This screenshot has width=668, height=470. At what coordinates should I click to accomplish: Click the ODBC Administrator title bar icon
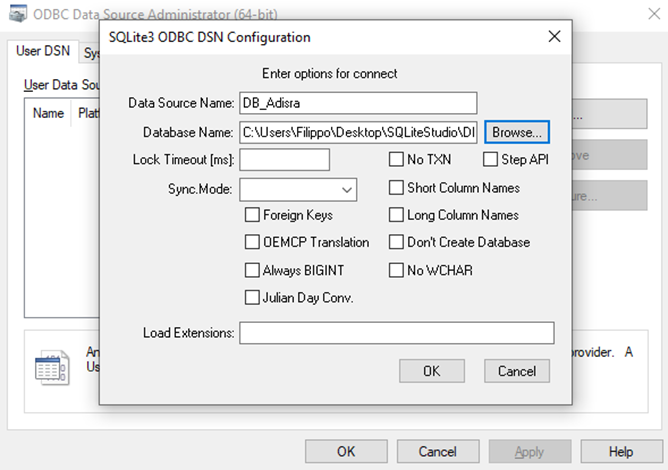17,14
